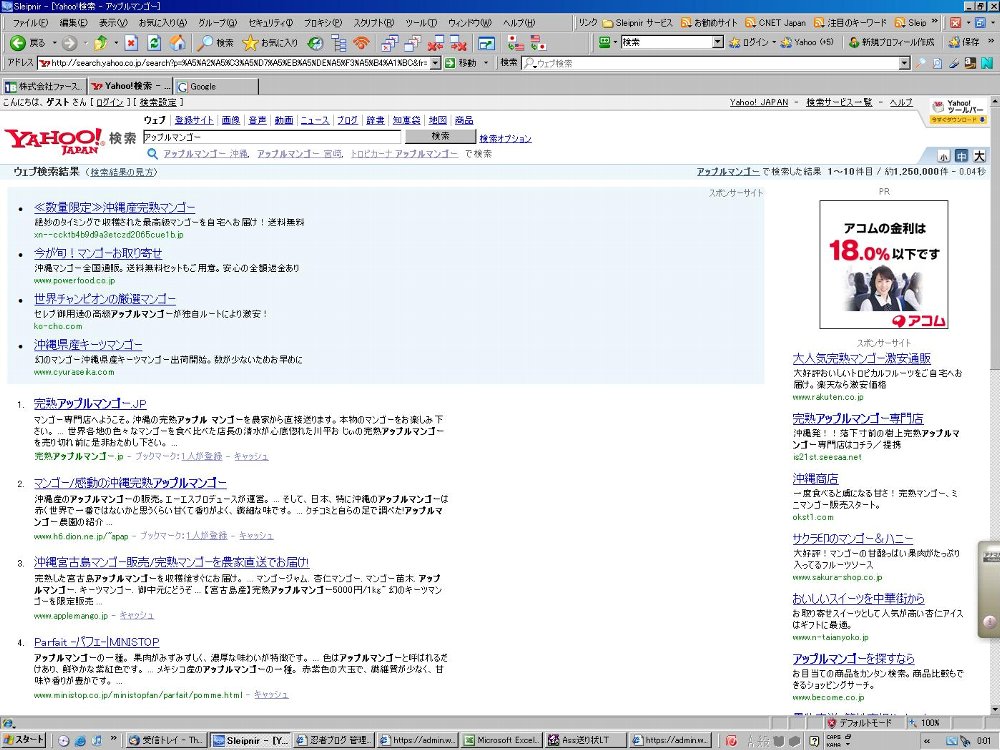Image resolution: width=1000 pixels, height=750 pixels.
Task: Open the star お気に入り favorites button
Action: 270,43
